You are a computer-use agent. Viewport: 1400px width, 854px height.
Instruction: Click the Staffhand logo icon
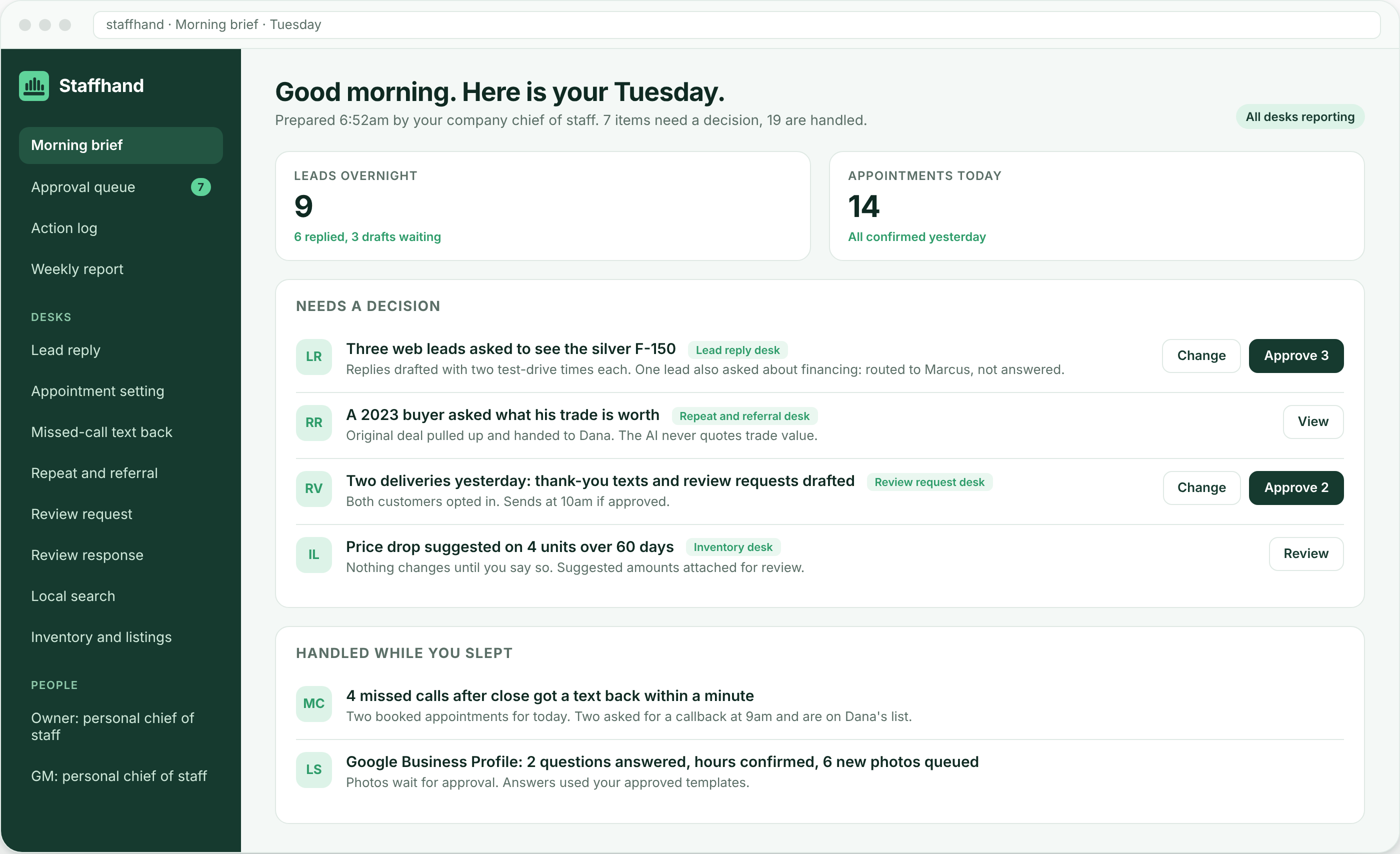coord(33,86)
